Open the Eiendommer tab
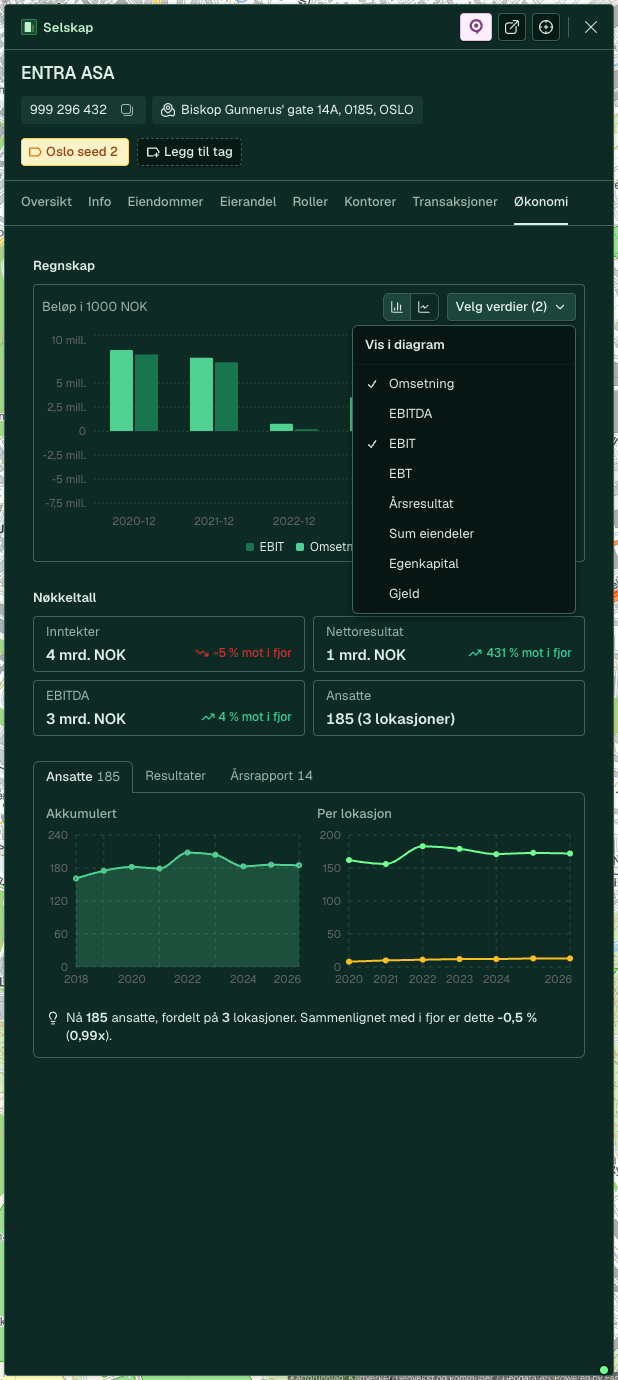Screen dimensions: 618x1380 point(165,202)
